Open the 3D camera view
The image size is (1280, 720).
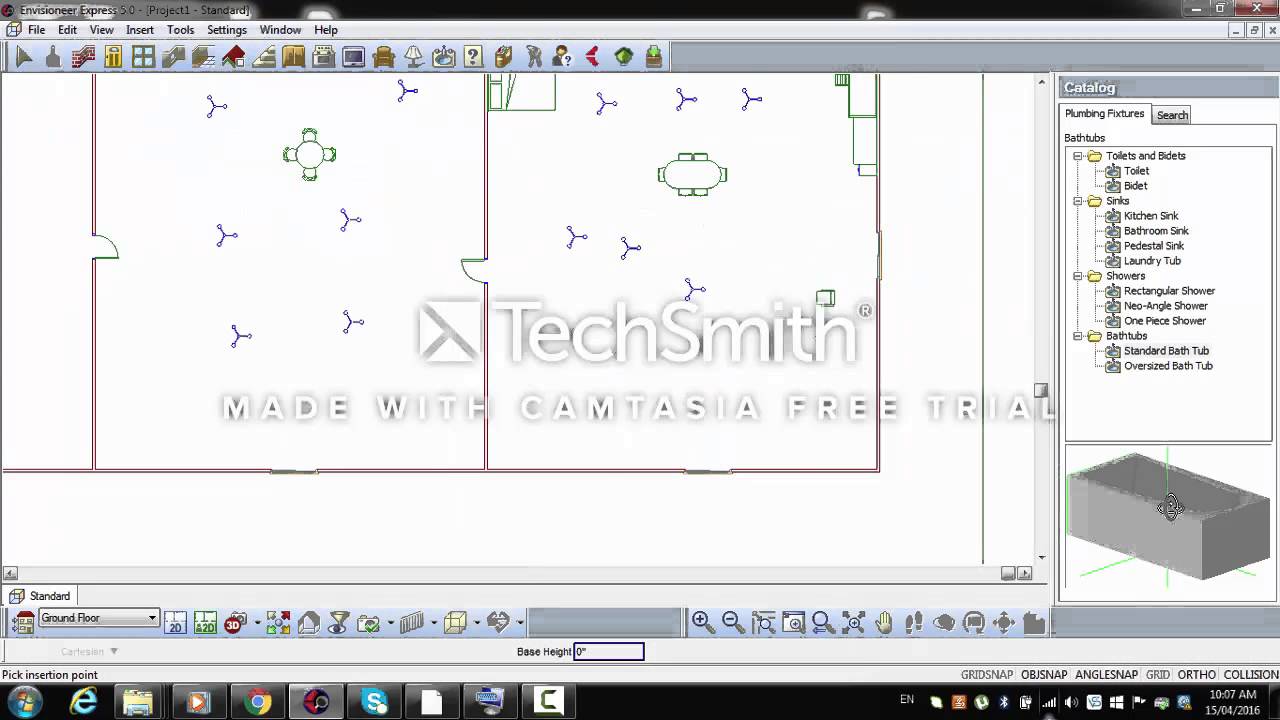coord(235,623)
